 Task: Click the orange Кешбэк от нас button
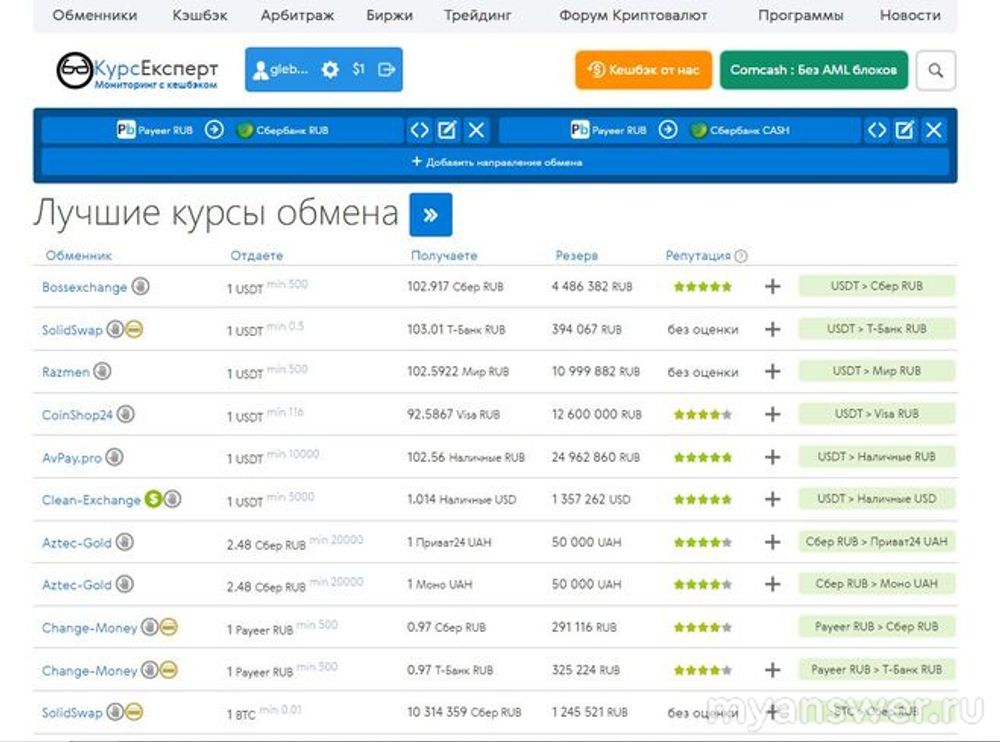point(643,70)
